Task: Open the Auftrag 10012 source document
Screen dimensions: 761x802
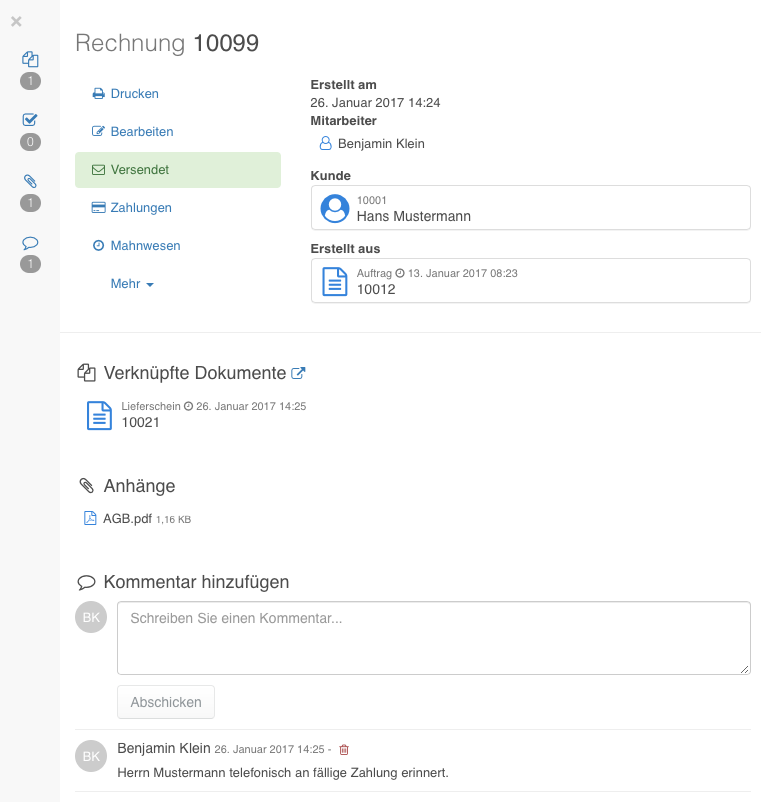Action: (530, 281)
